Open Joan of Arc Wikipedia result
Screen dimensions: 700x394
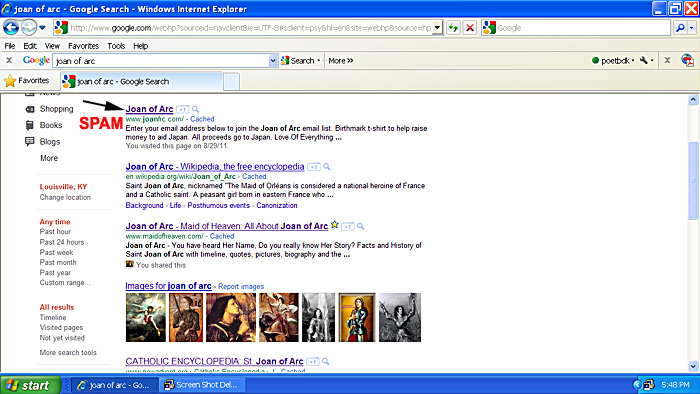[x=215, y=166]
